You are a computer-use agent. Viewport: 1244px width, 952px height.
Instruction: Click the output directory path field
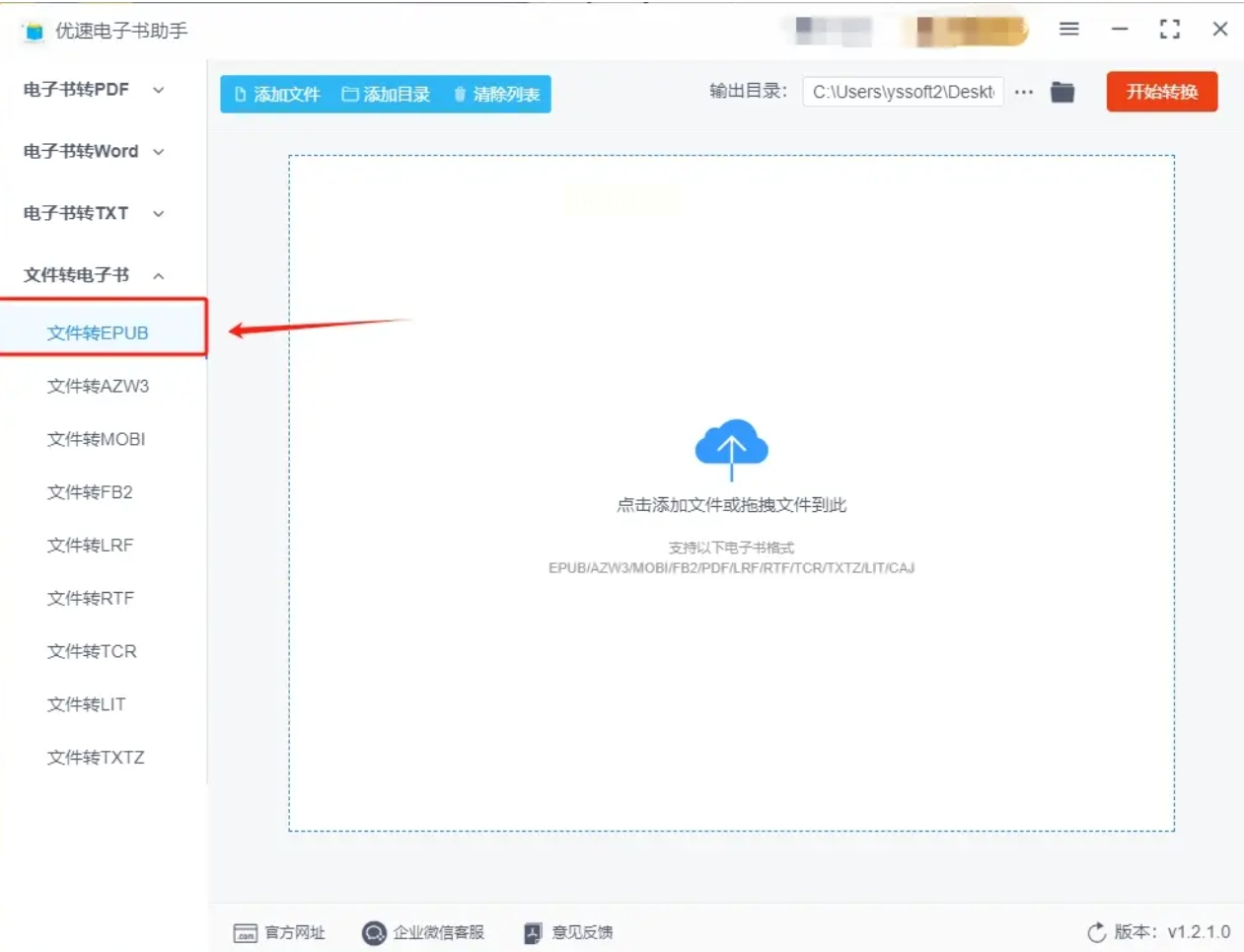pyautogui.click(x=903, y=92)
